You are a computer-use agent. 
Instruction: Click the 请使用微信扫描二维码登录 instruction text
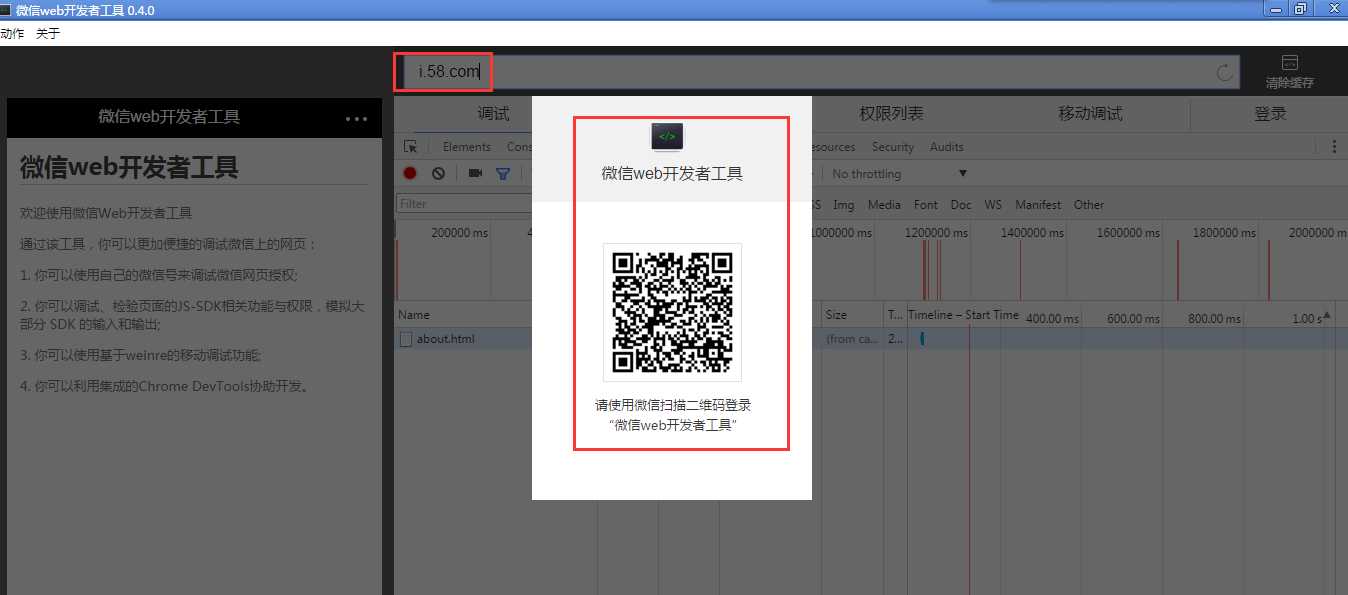pos(673,405)
